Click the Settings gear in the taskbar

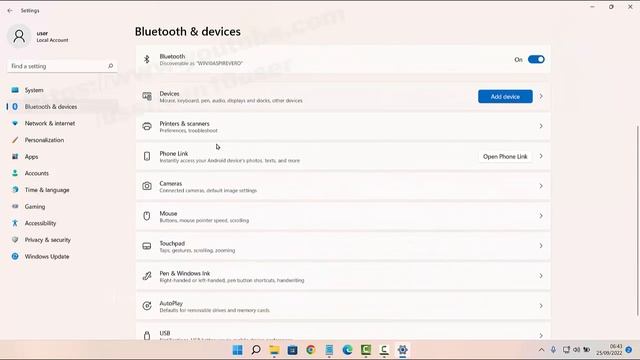[402, 350]
